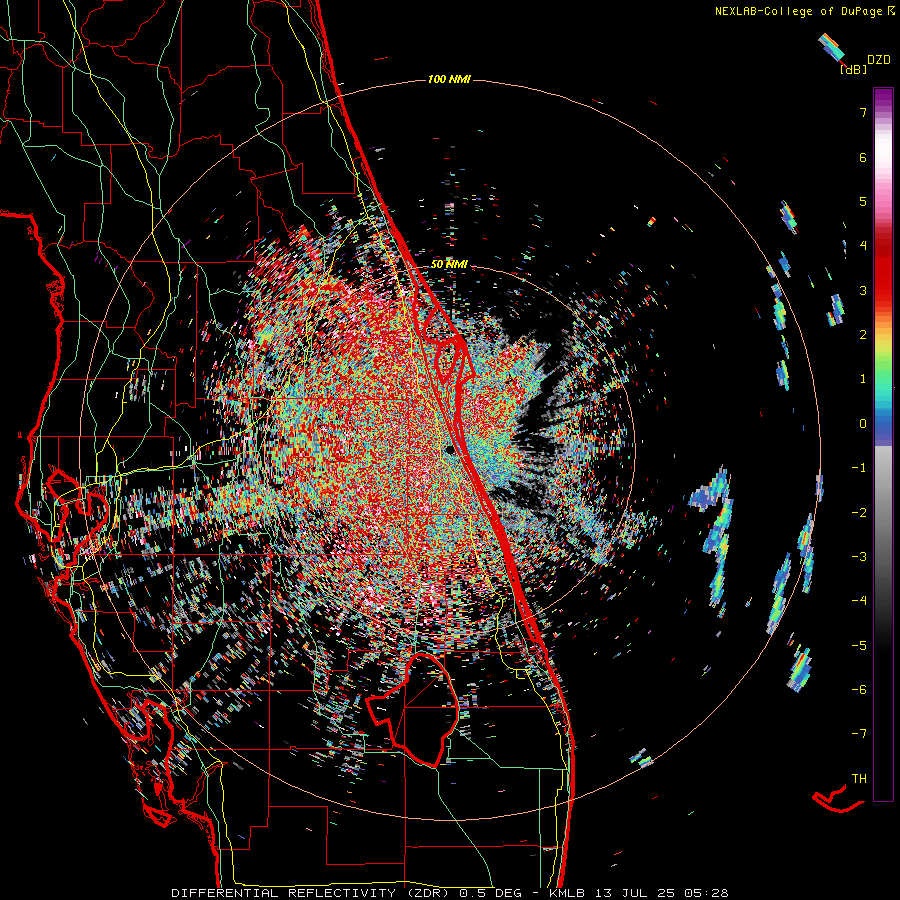Click the 0 dB scale tick label

coord(863,424)
